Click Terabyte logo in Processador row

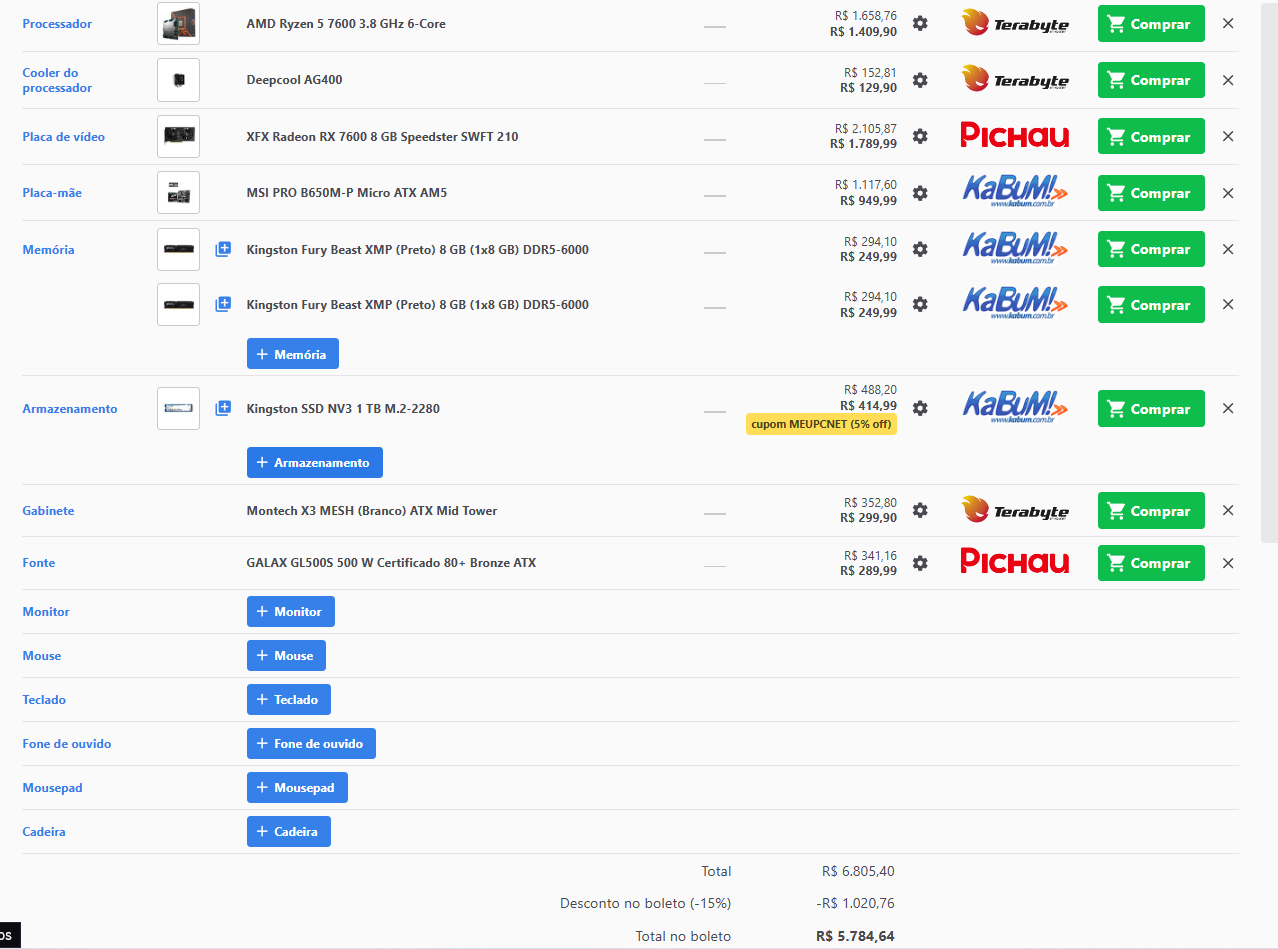[x=1015, y=23]
